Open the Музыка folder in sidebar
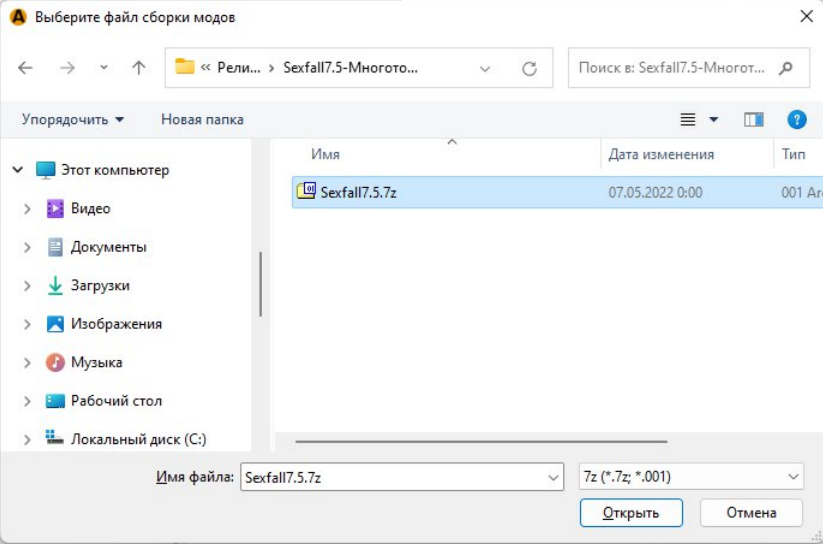Screen dimensions: 823x544 click(x=96, y=362)
